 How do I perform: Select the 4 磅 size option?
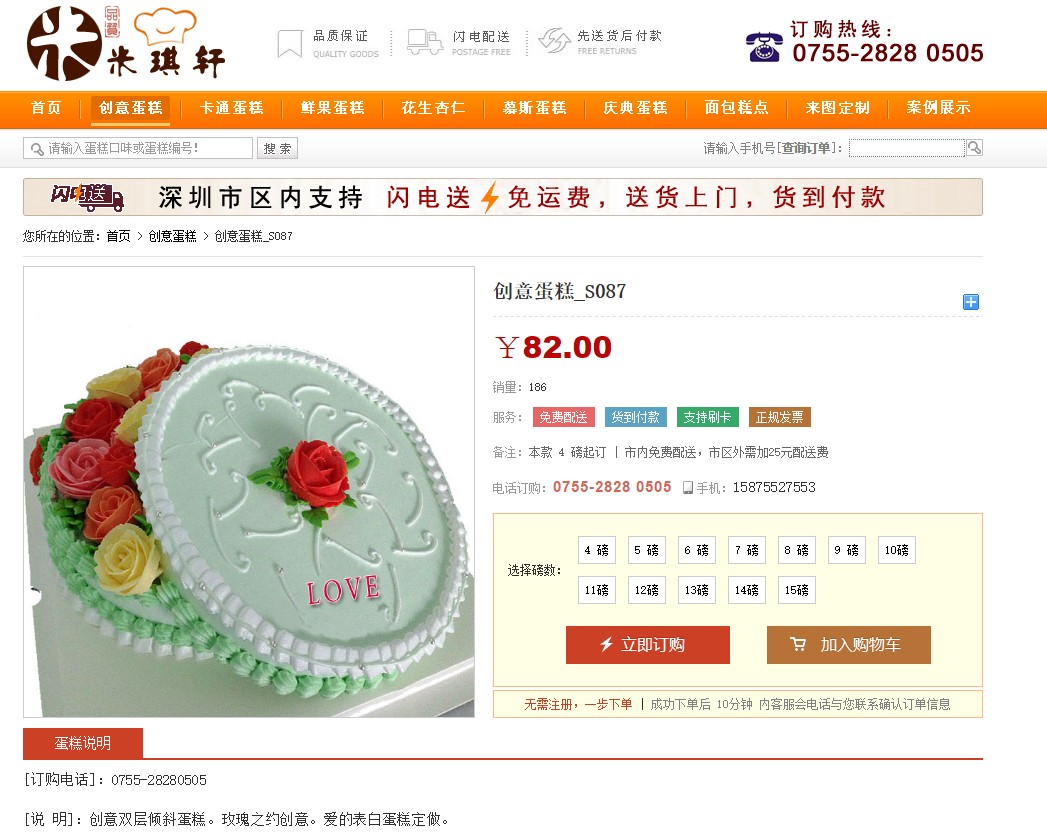click(x=596, y=550)
